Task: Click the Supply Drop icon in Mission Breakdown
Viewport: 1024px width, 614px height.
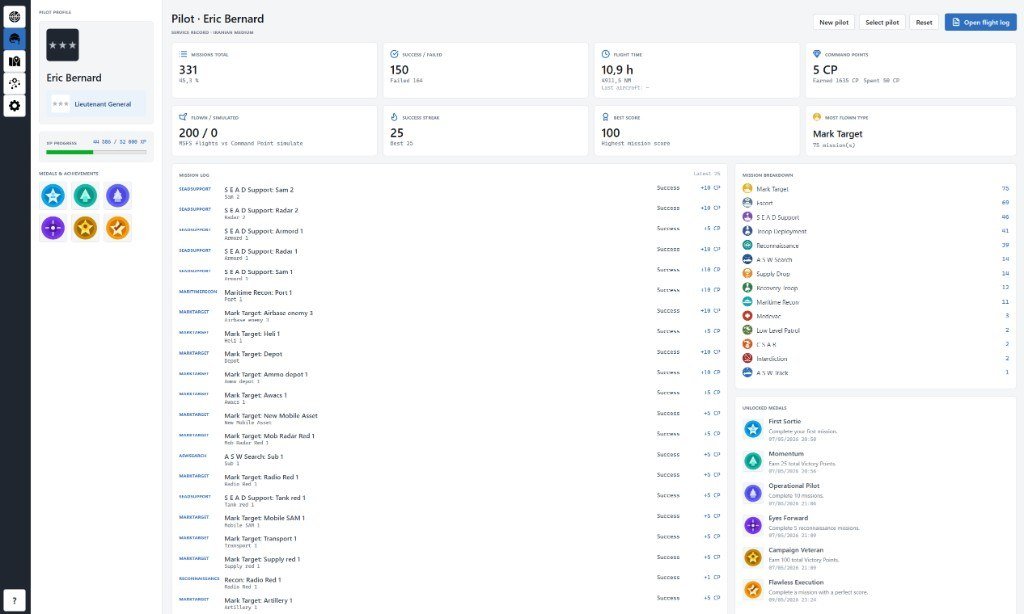Action: 747,273
